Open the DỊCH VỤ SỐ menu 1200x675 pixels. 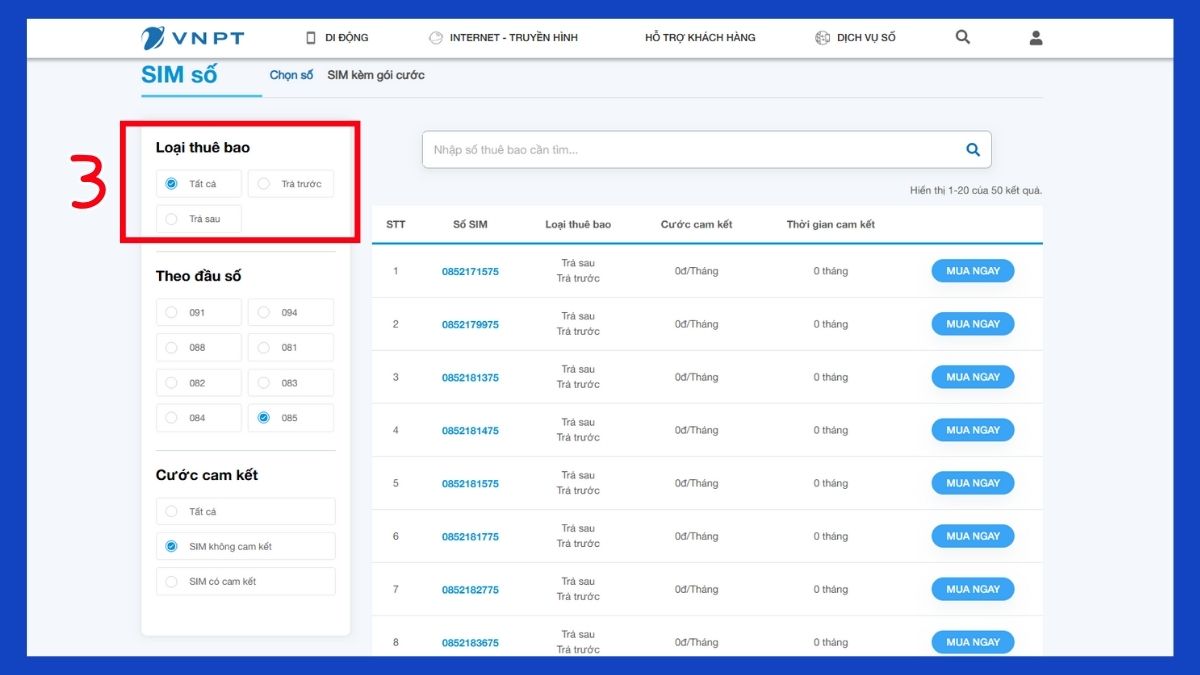click(866, 38)
